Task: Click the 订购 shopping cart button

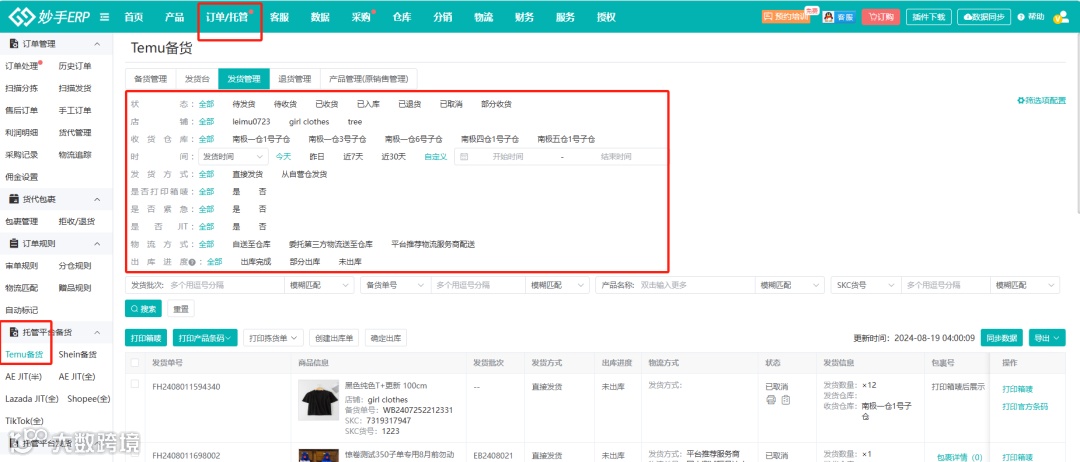Action: (881, 17)
